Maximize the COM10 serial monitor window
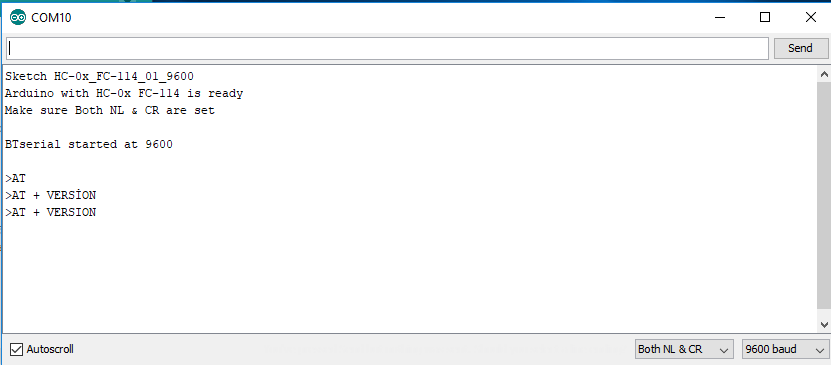Screen dimensions: 831x365 tap(765, 17)
